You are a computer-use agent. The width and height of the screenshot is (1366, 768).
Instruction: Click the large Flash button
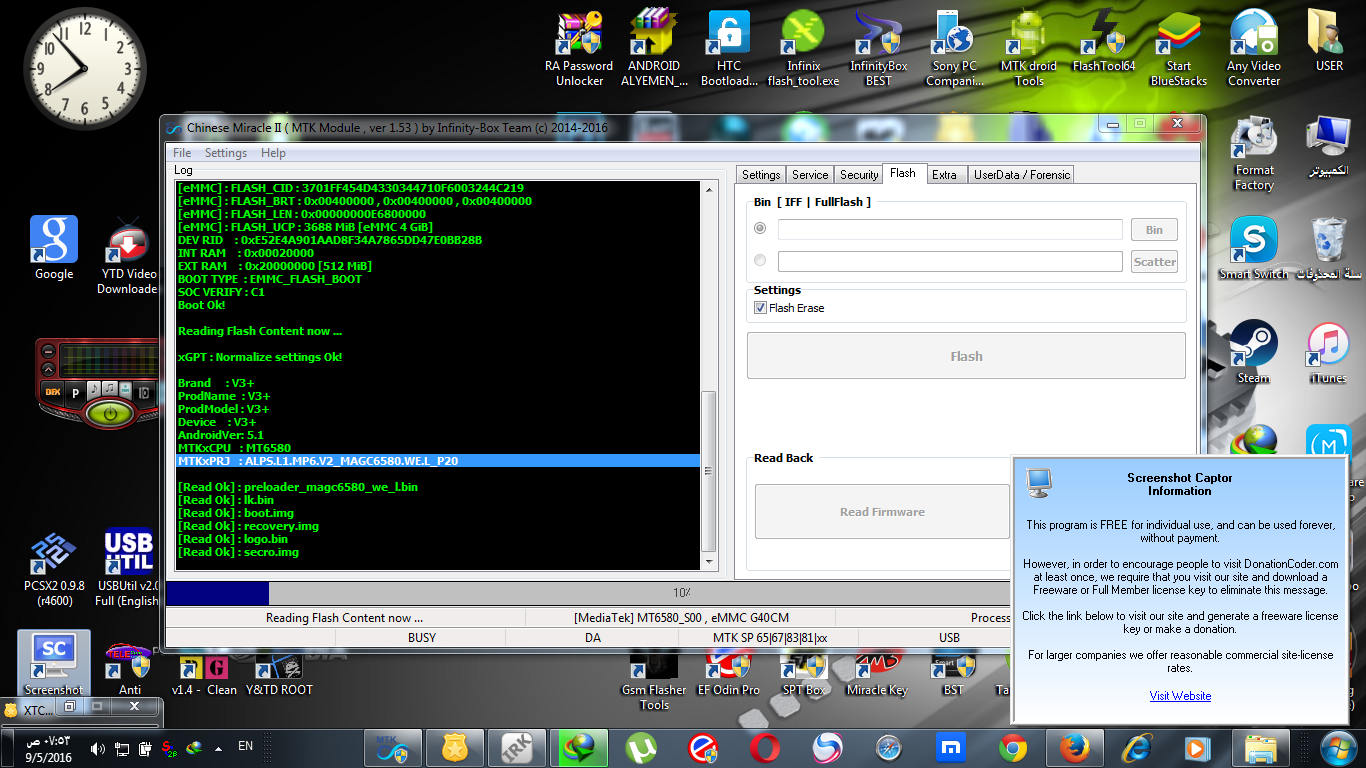(x=966, y=356)
